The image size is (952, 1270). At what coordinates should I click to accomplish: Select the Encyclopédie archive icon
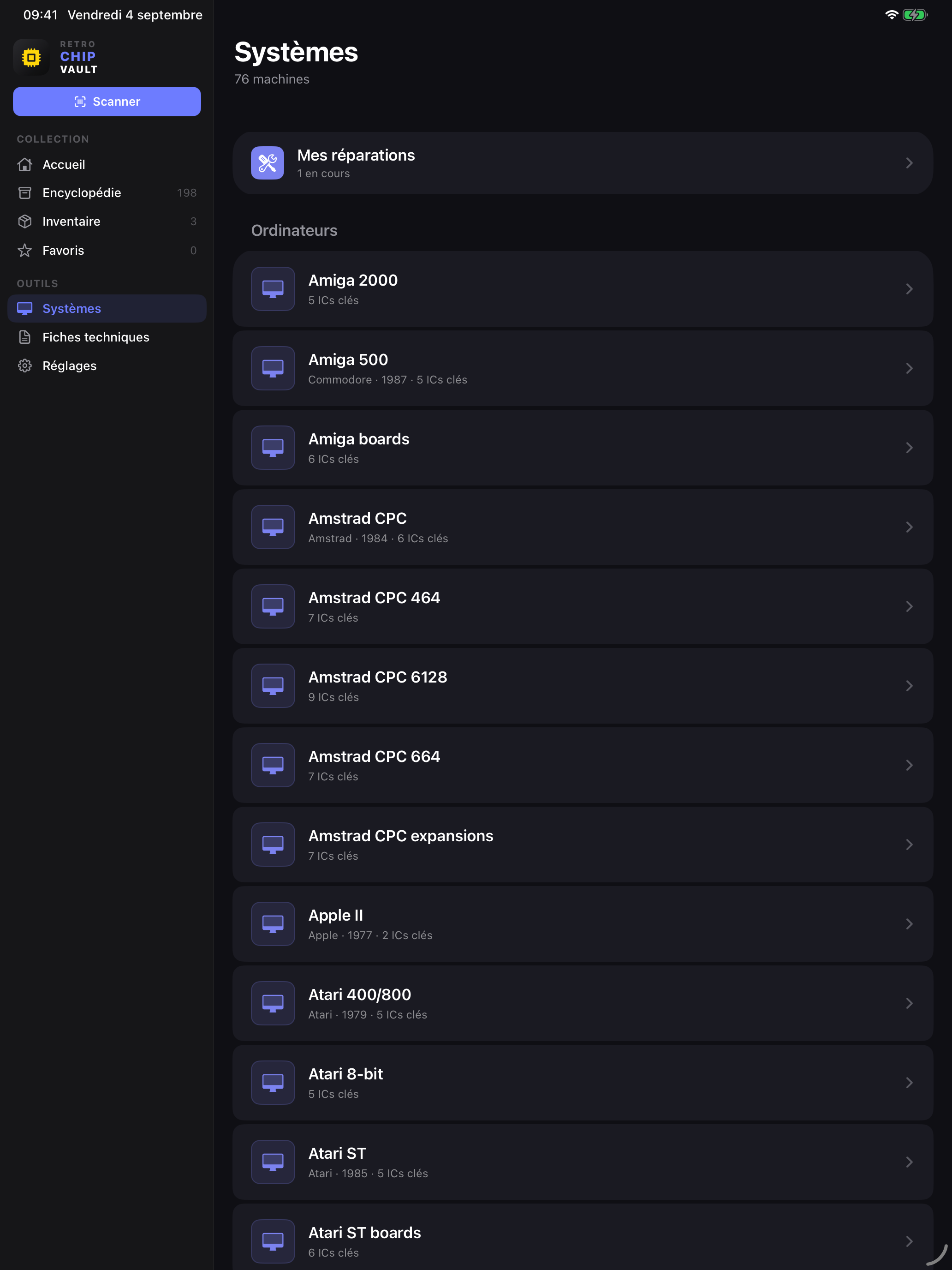[24, 193]
